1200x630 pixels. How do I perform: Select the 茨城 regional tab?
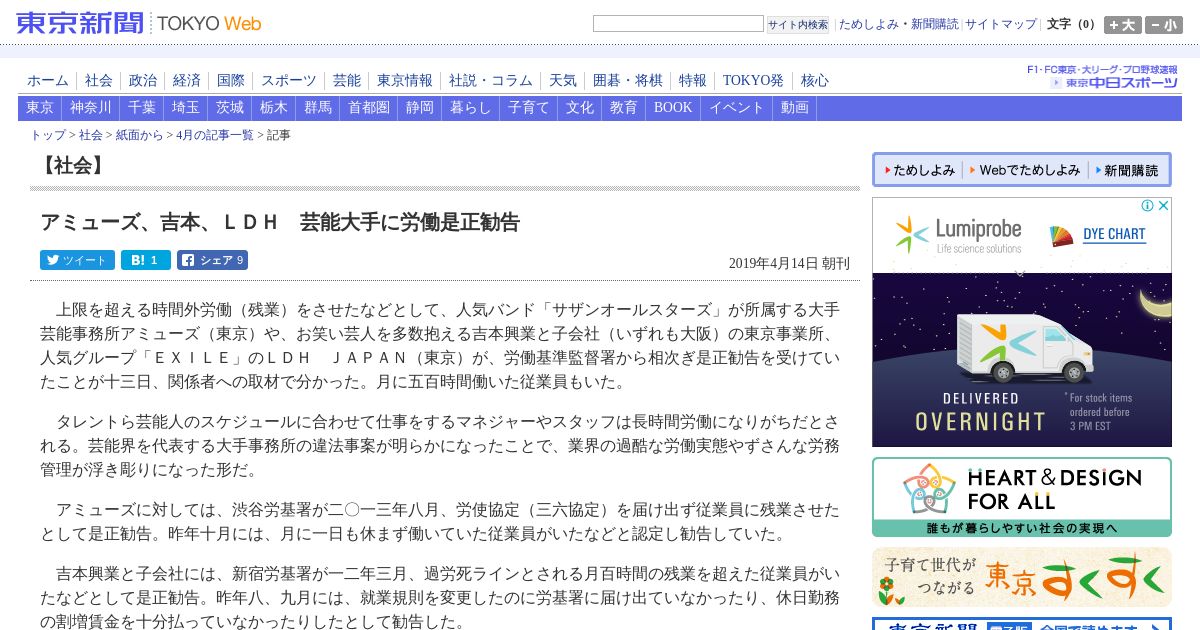coord(230,108)
